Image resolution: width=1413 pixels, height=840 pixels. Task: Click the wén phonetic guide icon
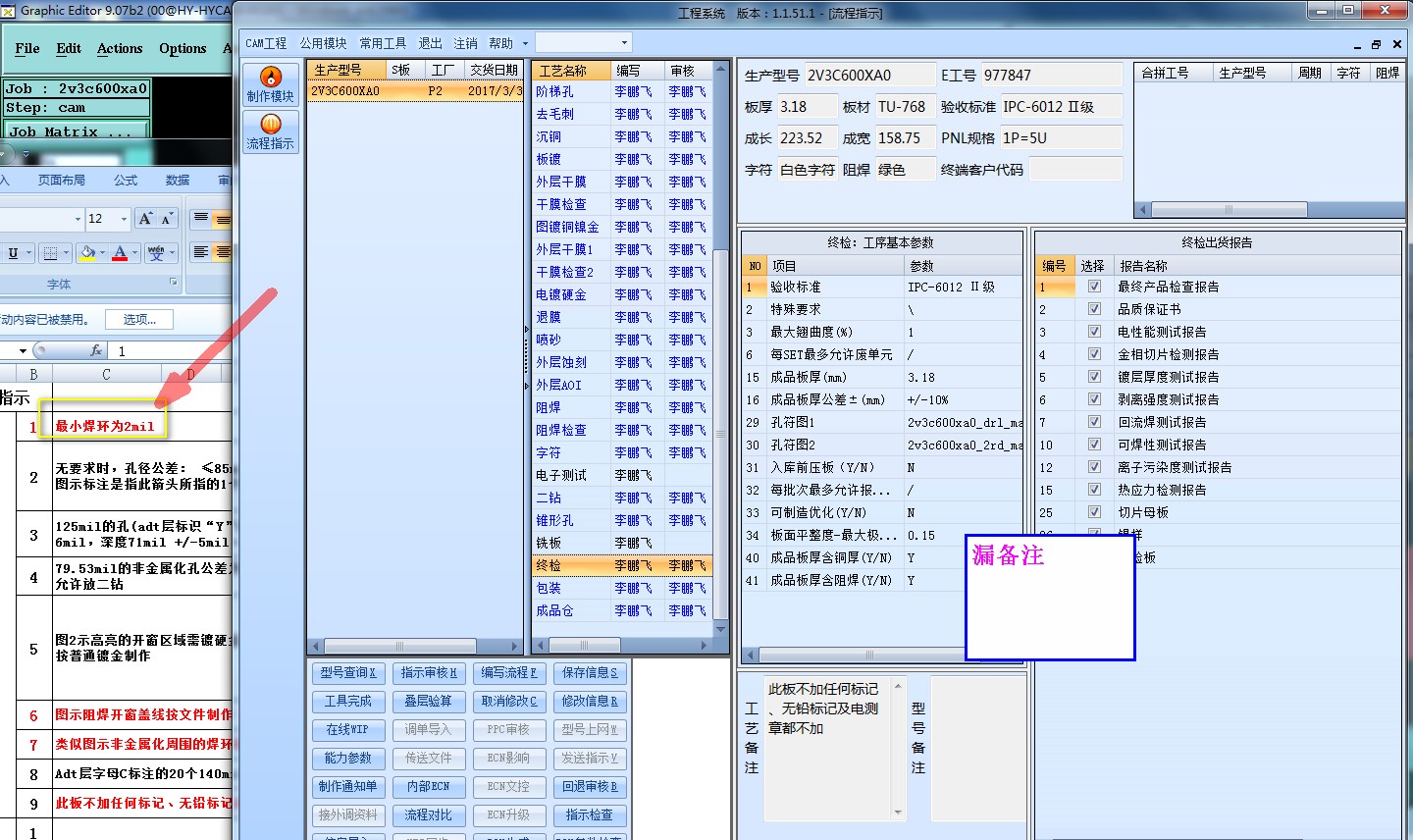[155, 253]
